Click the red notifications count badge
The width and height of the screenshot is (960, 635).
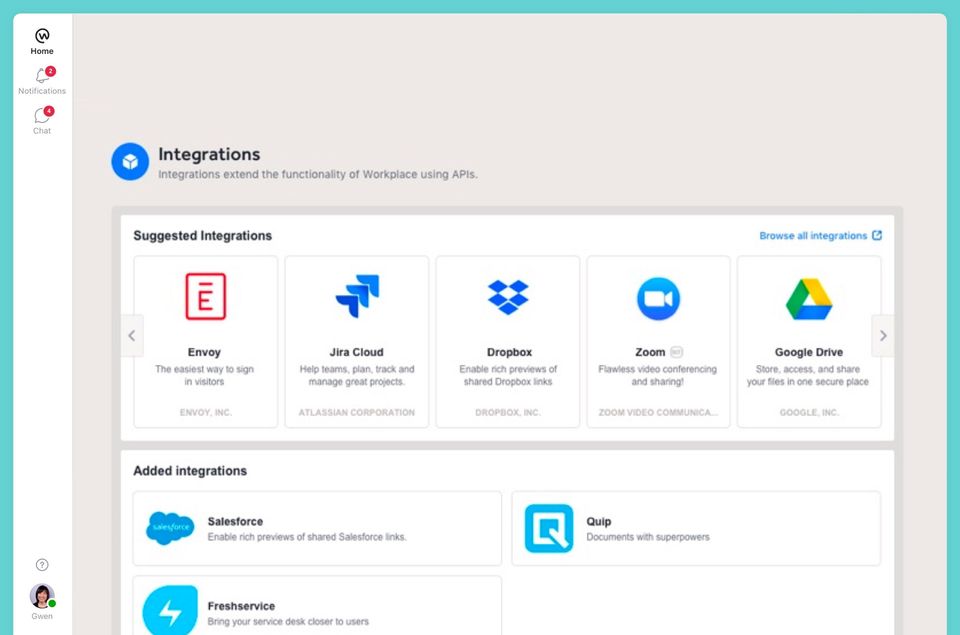[x=51, y=71]
